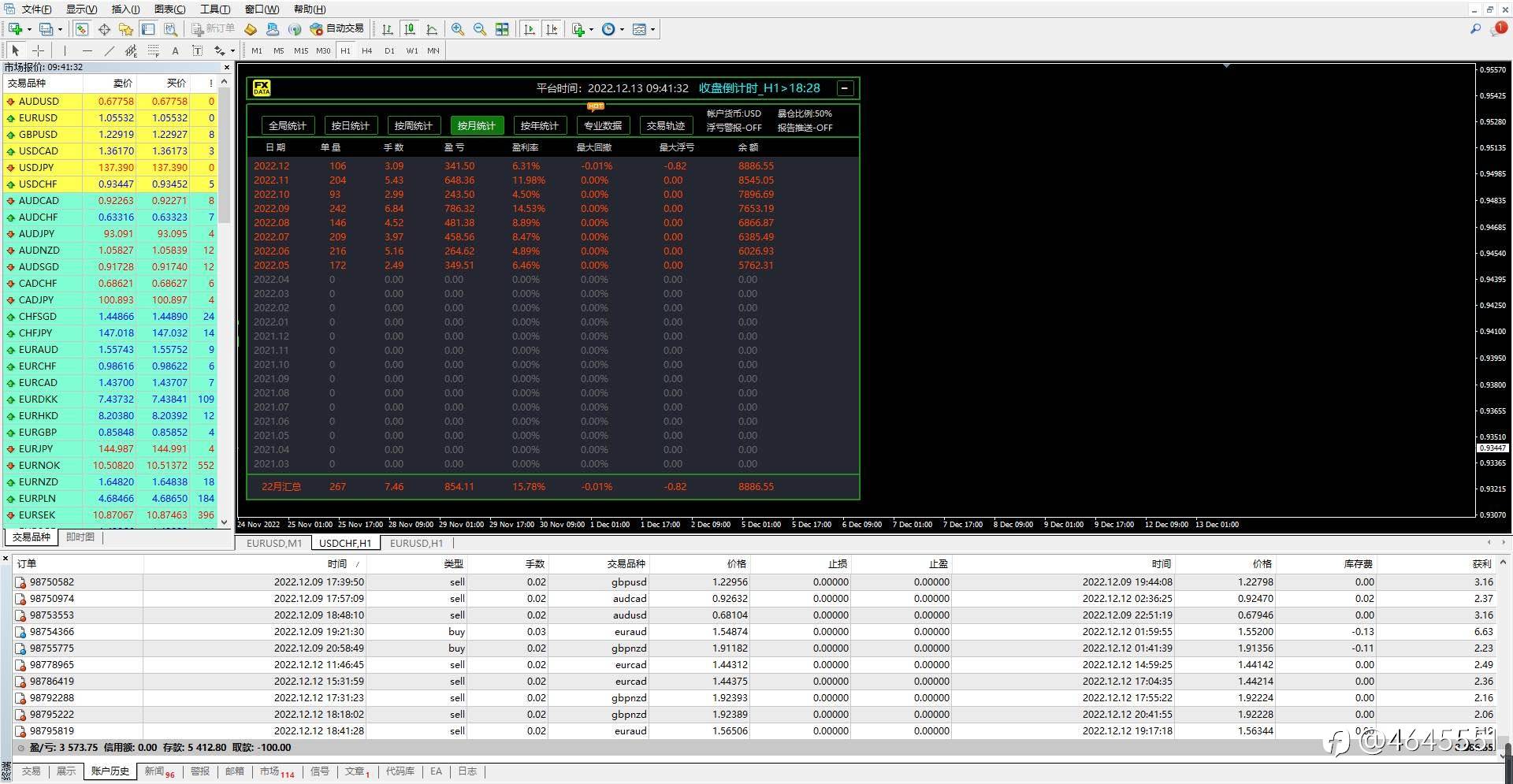Screen dimensions: 1513x784
Task: Open the 图表(C) menu
Action: [x=169, y=9]
